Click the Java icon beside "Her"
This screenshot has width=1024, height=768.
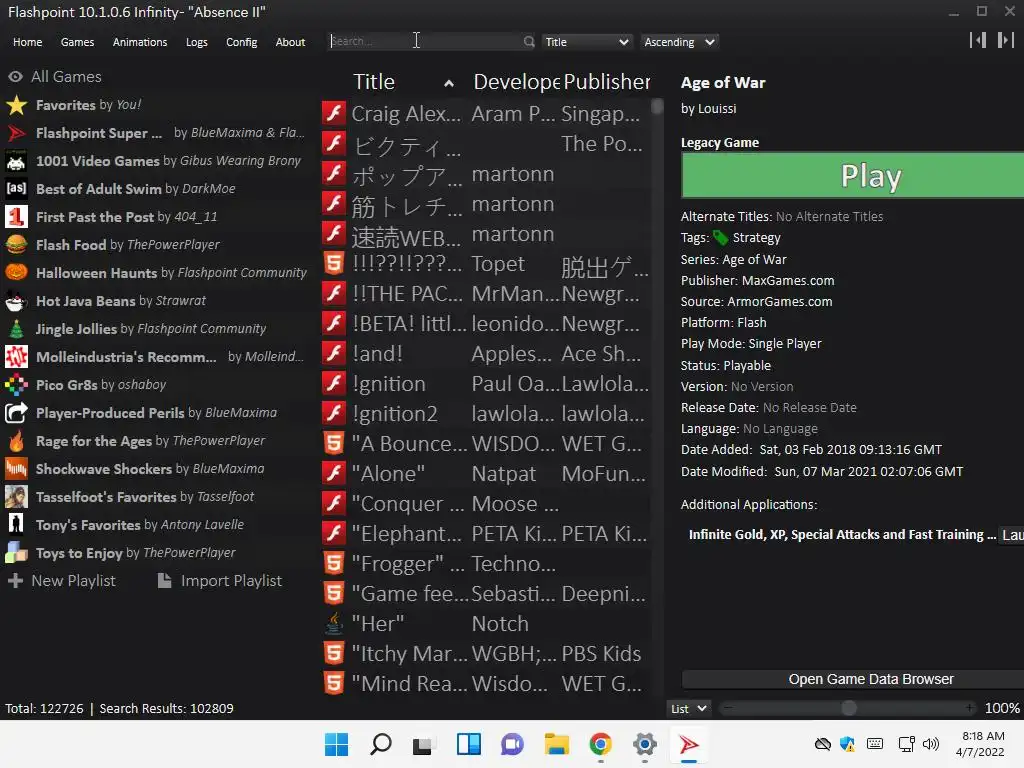pos(334,624)
